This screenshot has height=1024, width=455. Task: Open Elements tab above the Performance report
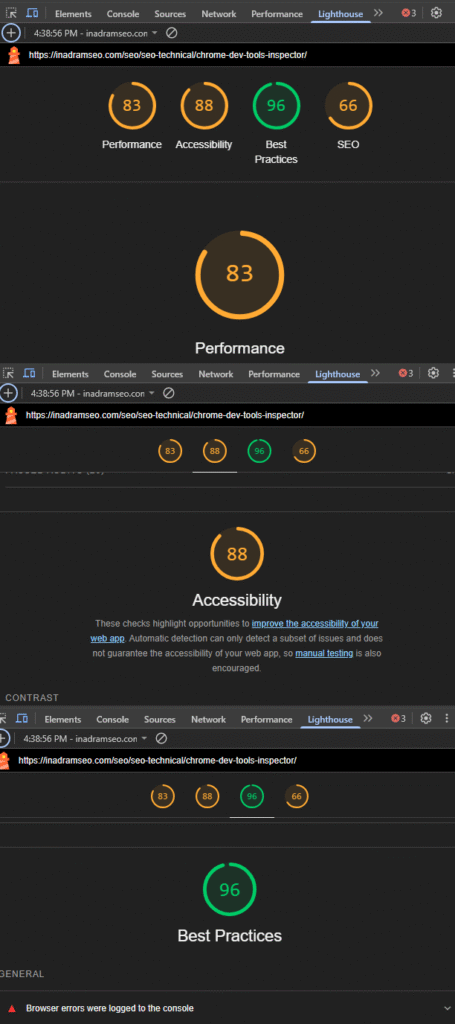coord(73,14)
